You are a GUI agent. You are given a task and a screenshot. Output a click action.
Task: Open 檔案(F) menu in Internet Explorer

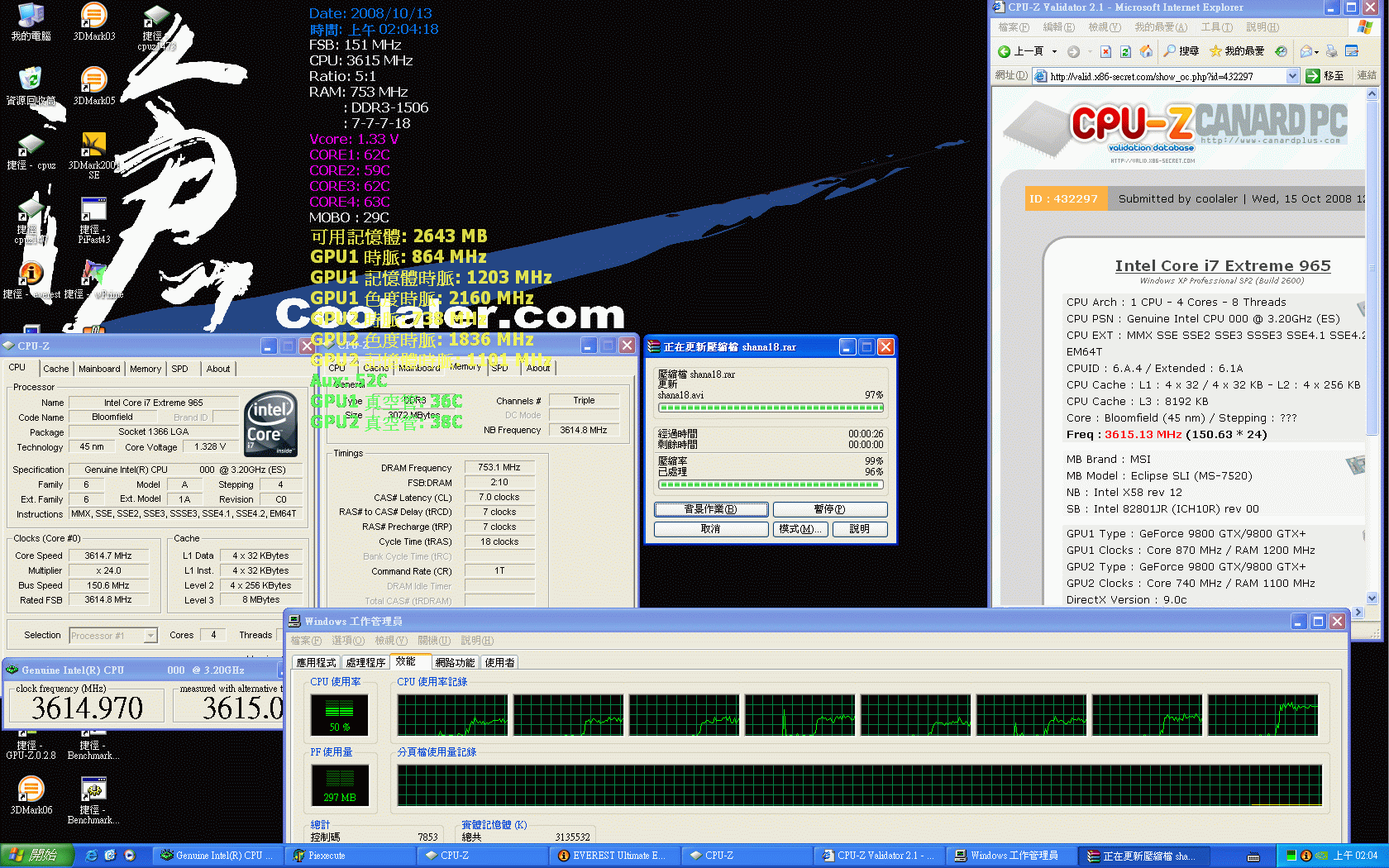click(x=1013, y=27)
